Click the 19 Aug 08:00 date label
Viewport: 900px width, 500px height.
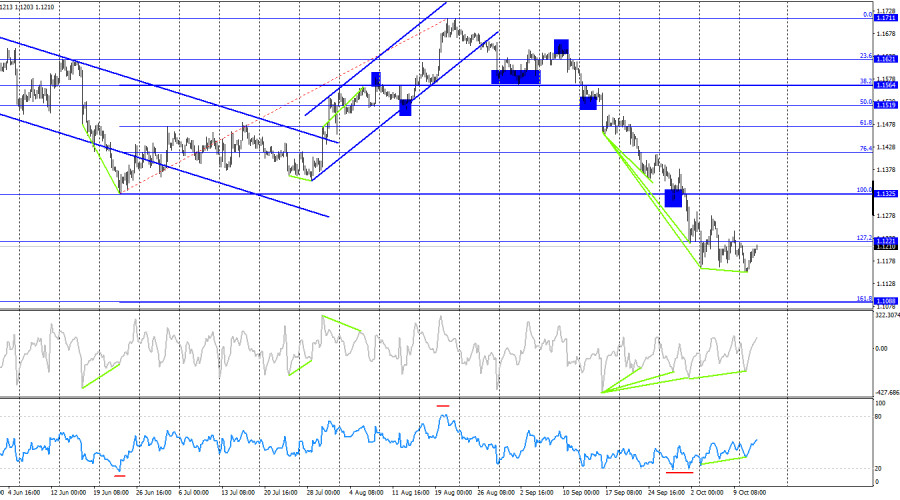pos(452,493)
